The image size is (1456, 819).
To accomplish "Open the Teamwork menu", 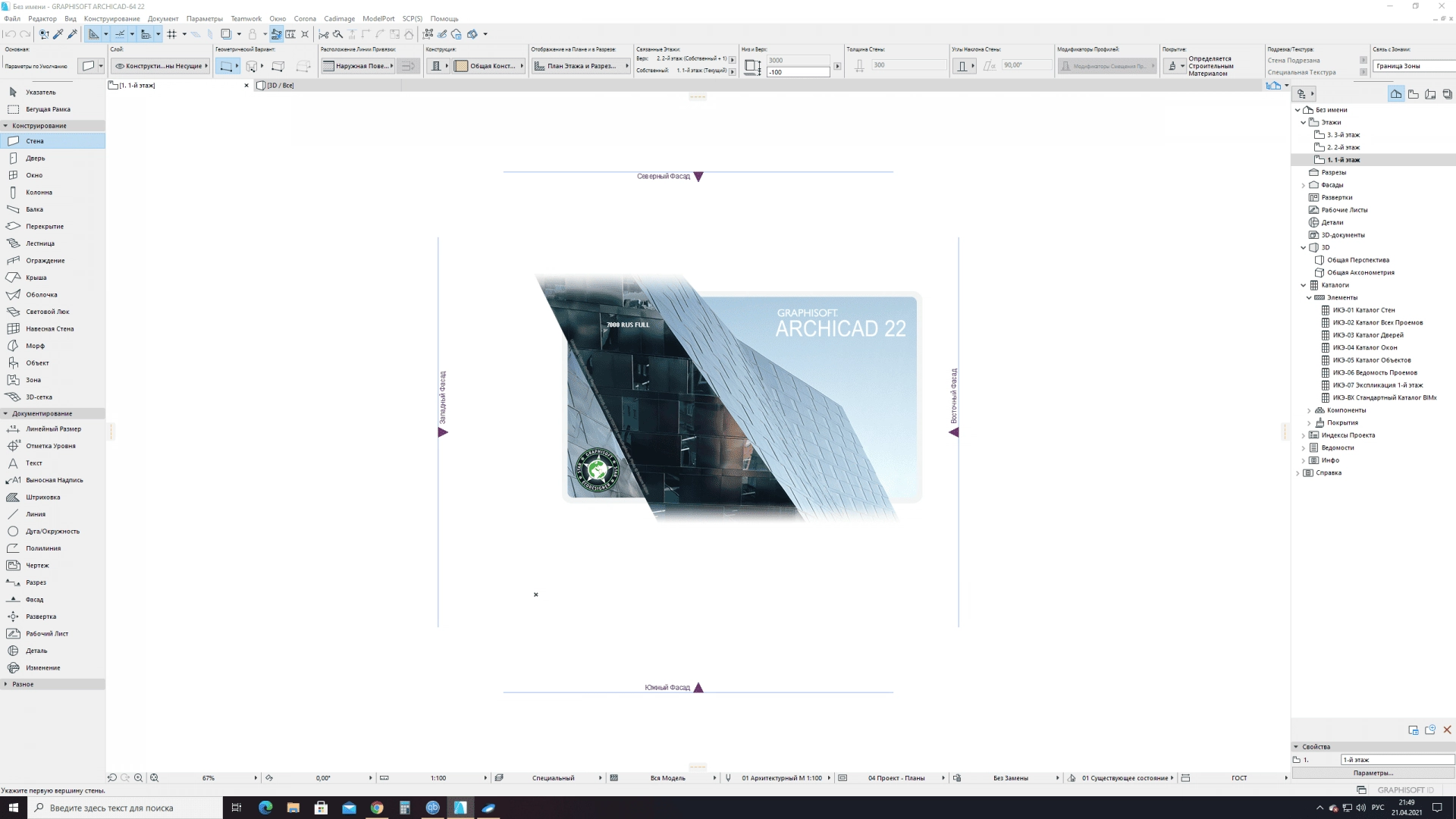I will click(x=246, y=18).
